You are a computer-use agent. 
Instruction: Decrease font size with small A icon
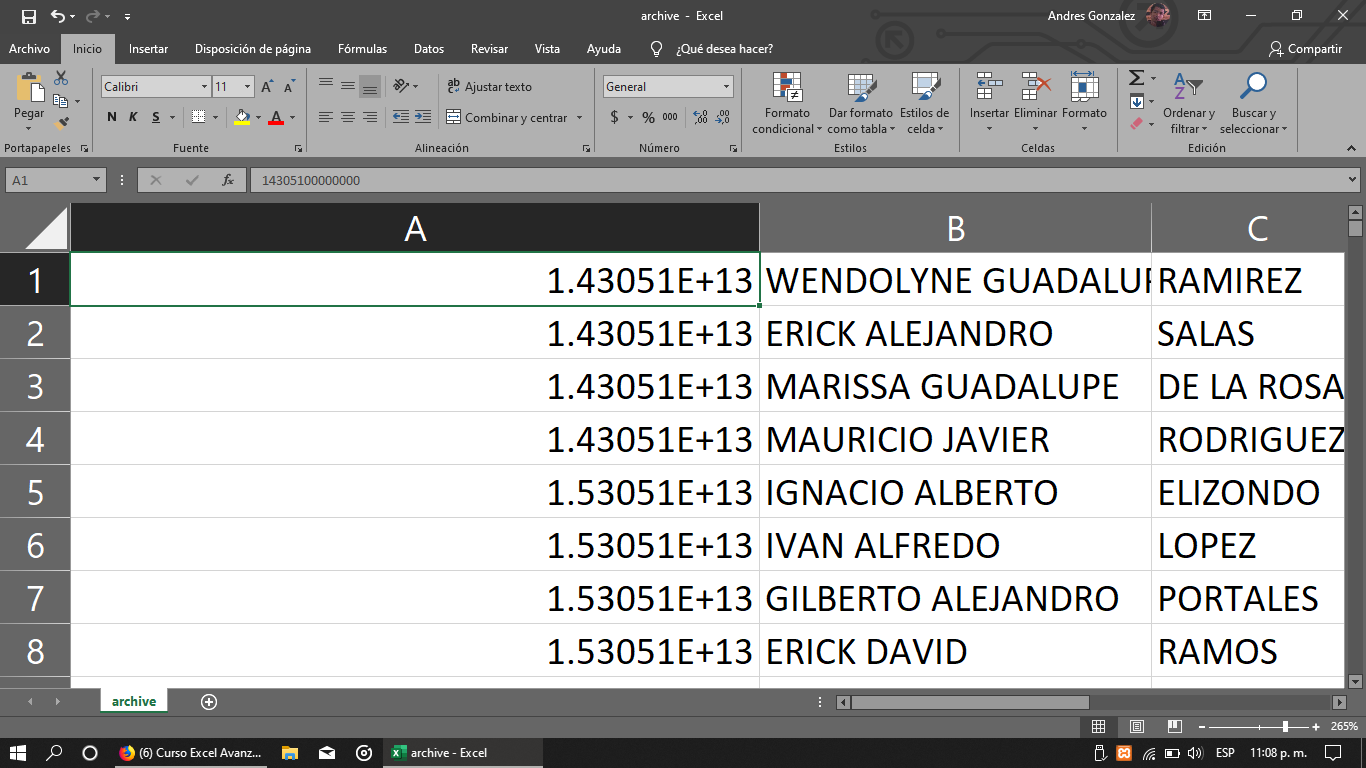[288, 87]
